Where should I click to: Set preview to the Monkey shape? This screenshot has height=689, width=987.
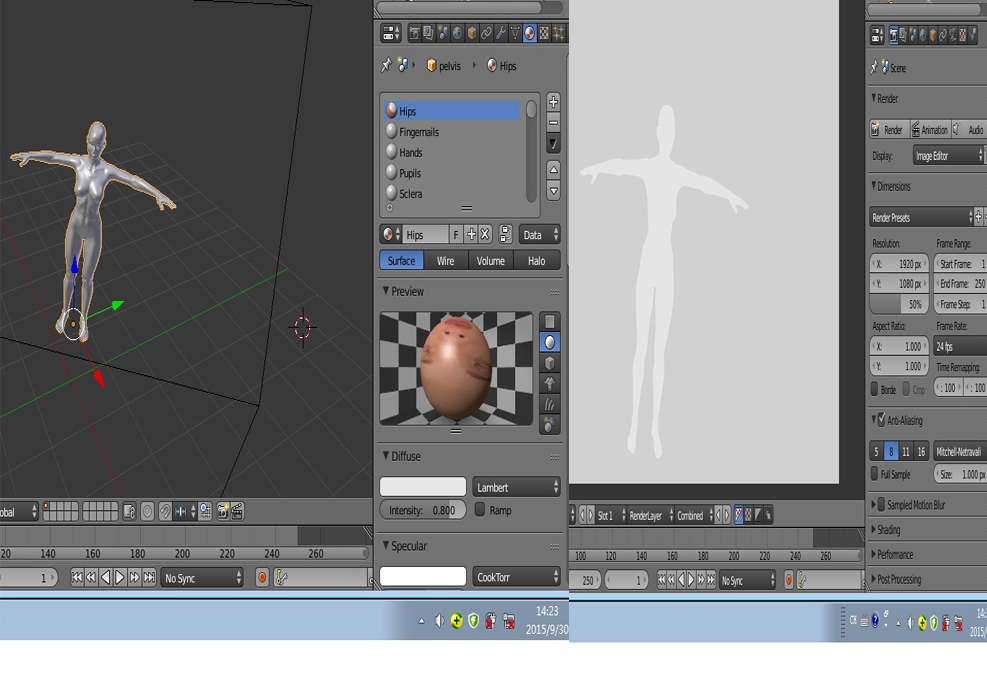[x=549, y=383]
